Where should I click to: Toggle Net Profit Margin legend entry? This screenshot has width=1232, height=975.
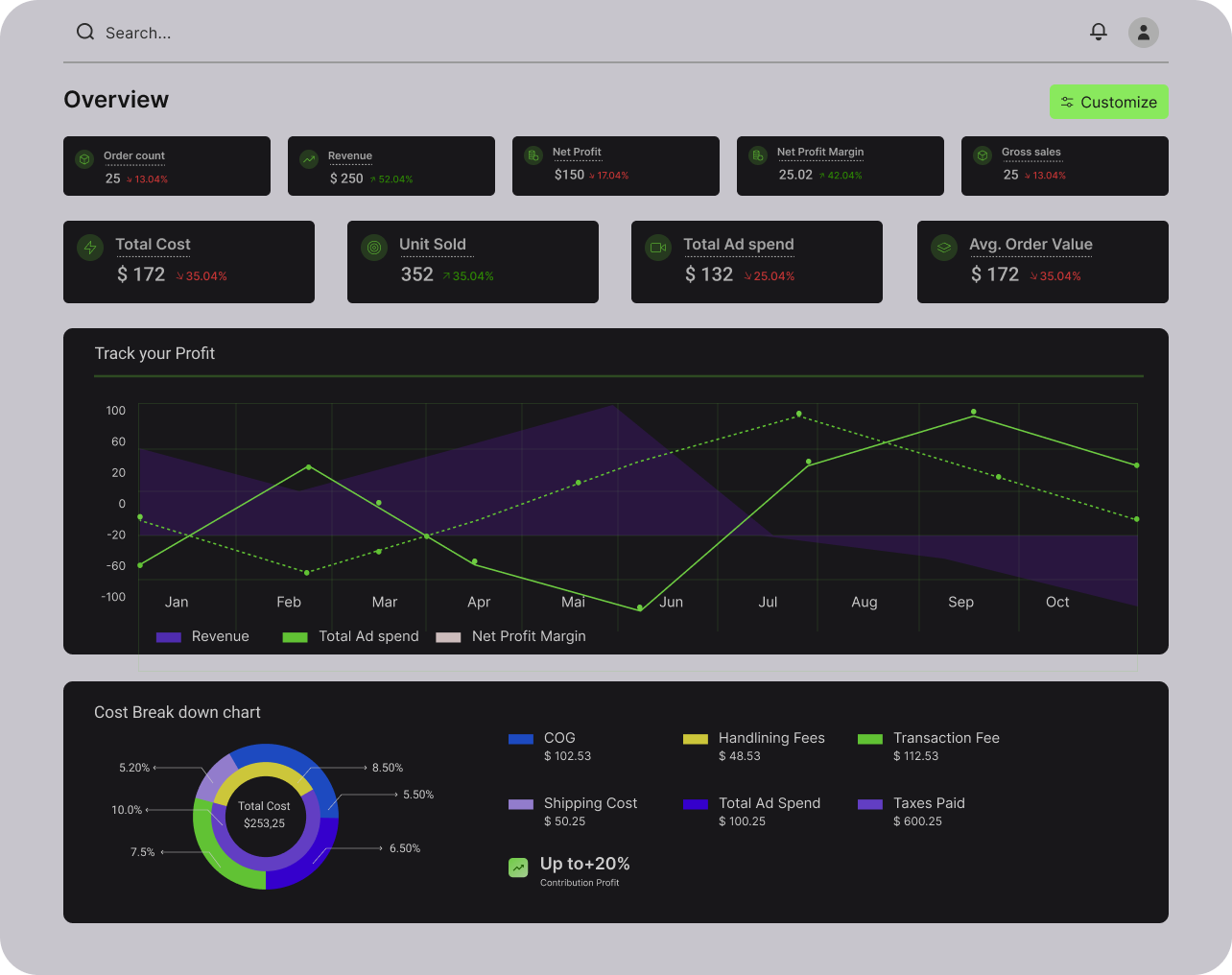pyautogui.click(x=510, y=636)
